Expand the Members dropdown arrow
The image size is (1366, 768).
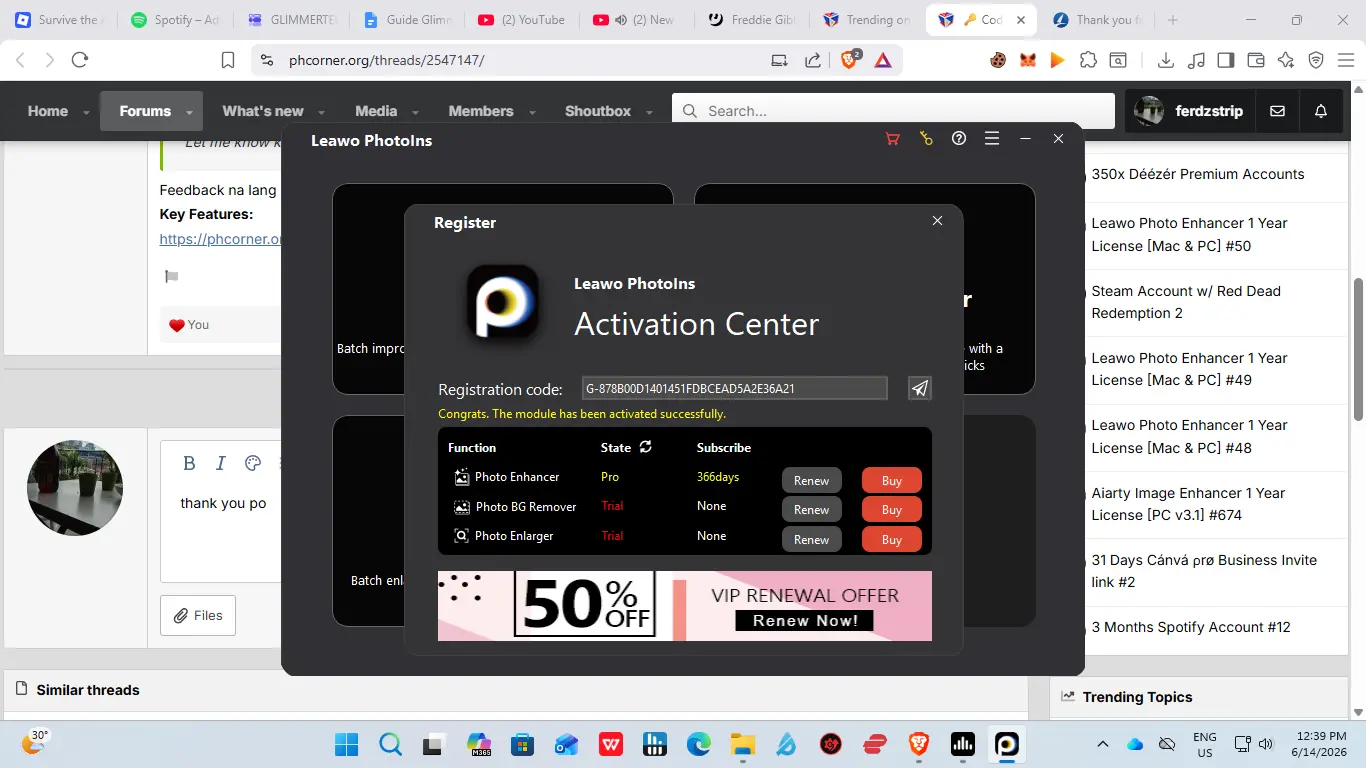(531, 112)
